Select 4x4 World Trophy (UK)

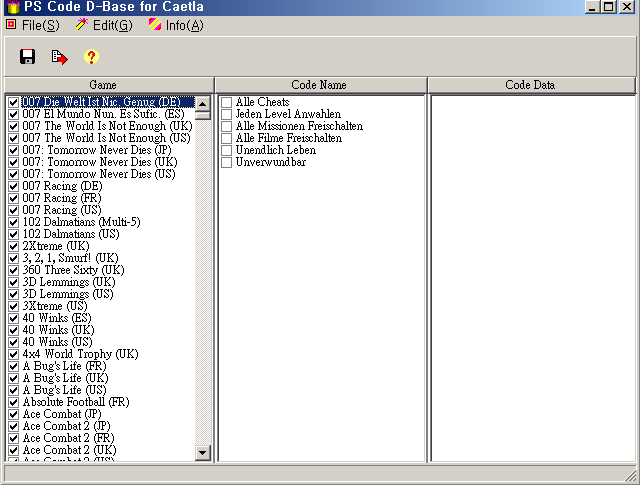click(81, 354)
